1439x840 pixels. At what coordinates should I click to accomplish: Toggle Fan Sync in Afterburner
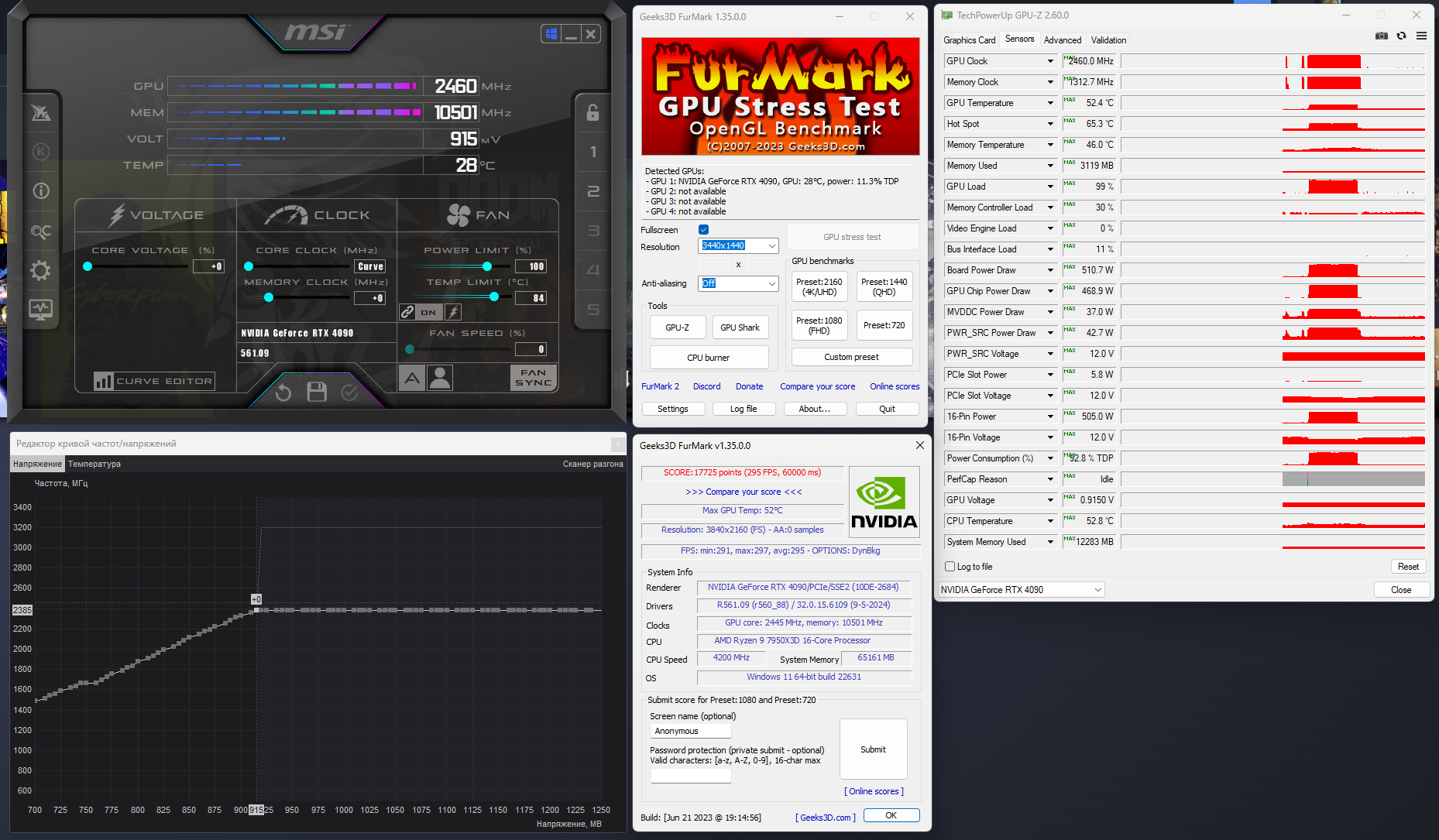pyautogui.click(x=534, y=378)
